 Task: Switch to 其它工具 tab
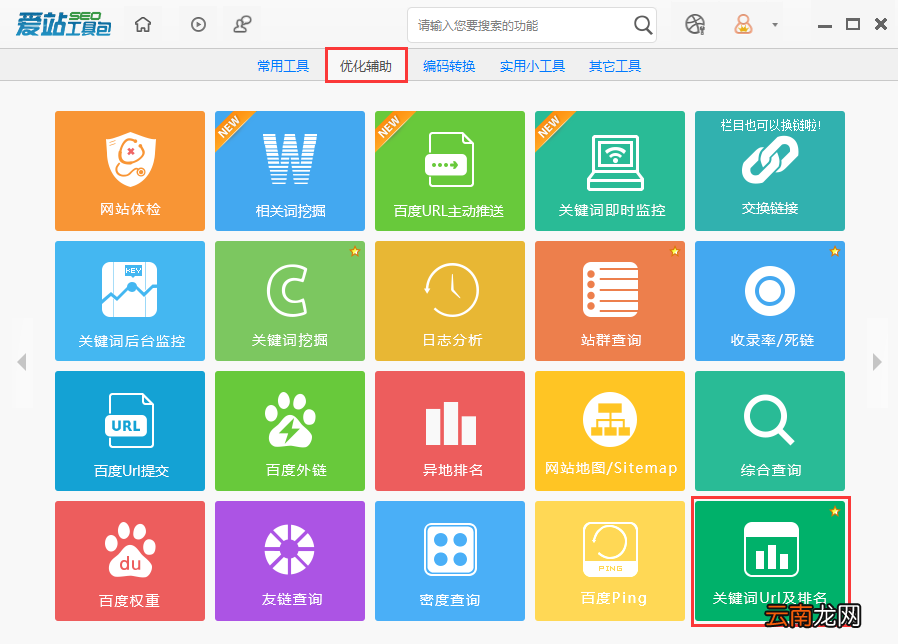[x=615, y=66]
